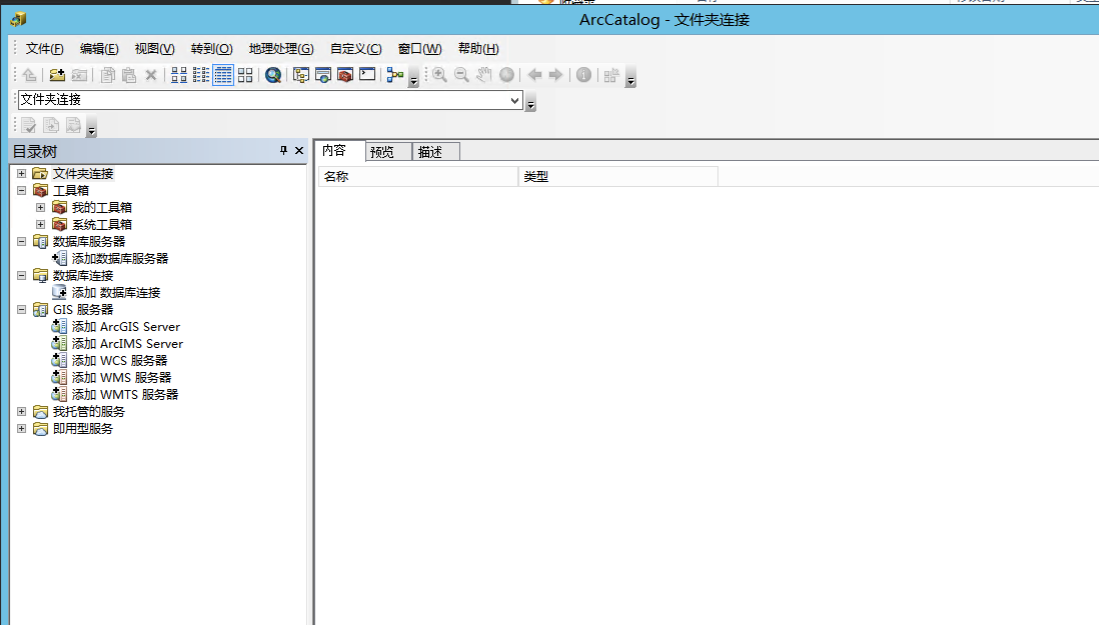Switch to Thumbnails view icon
The height and width of the screenshot is (625, 1099).
tap(245, 75)
